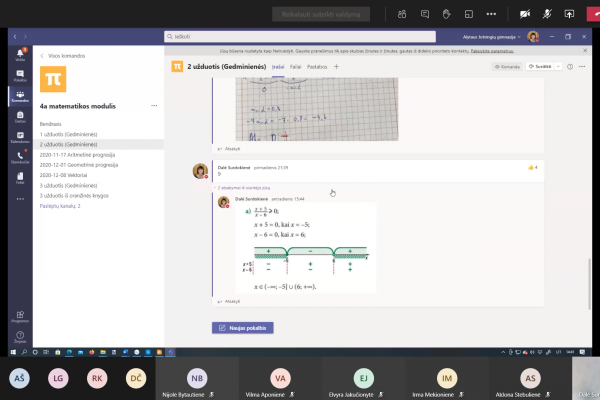Add a new tab with plus icon
Screen dimensions: 600x400
coord(336,67)
